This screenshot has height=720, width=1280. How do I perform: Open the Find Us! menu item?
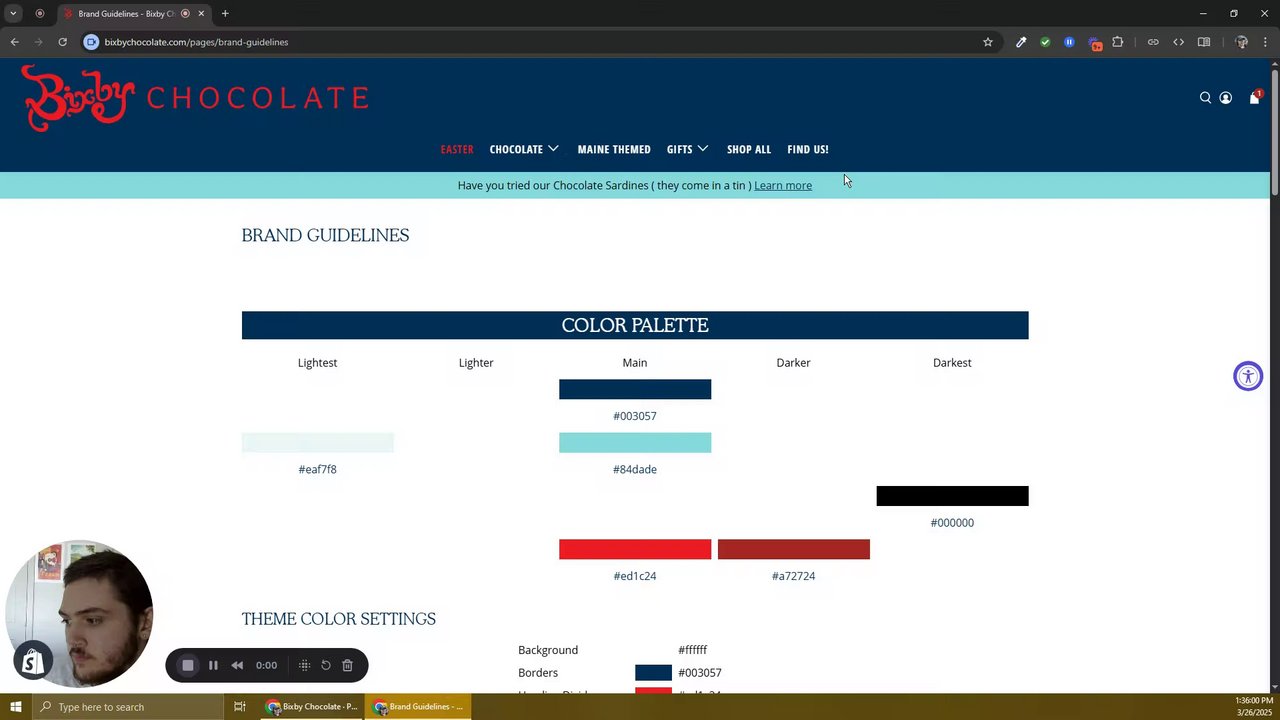[x=808, y=149]
